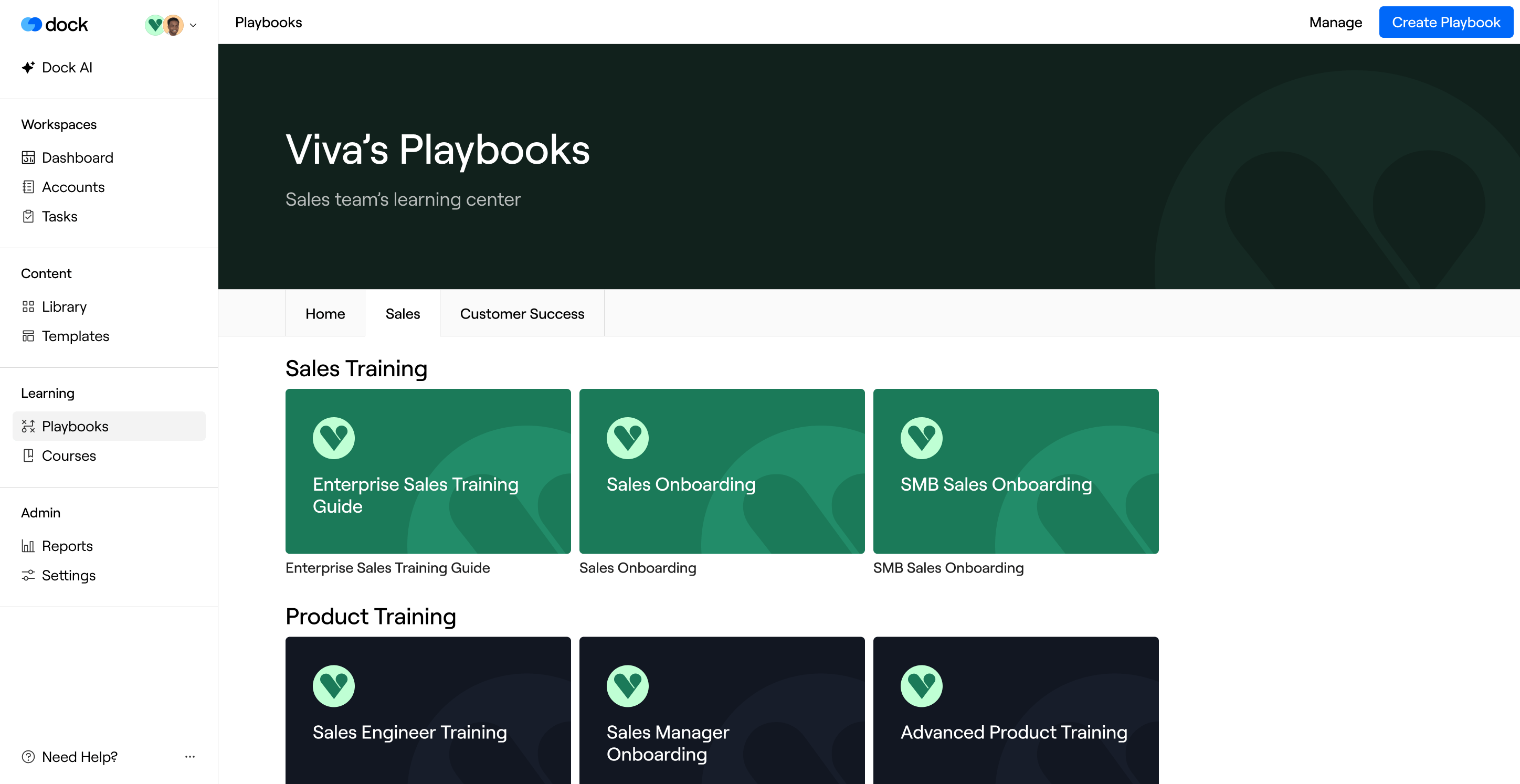The width and height of the screenshot is (1520, 784).
Task: Open the Sales Engineer Training card
Action: 428,711
